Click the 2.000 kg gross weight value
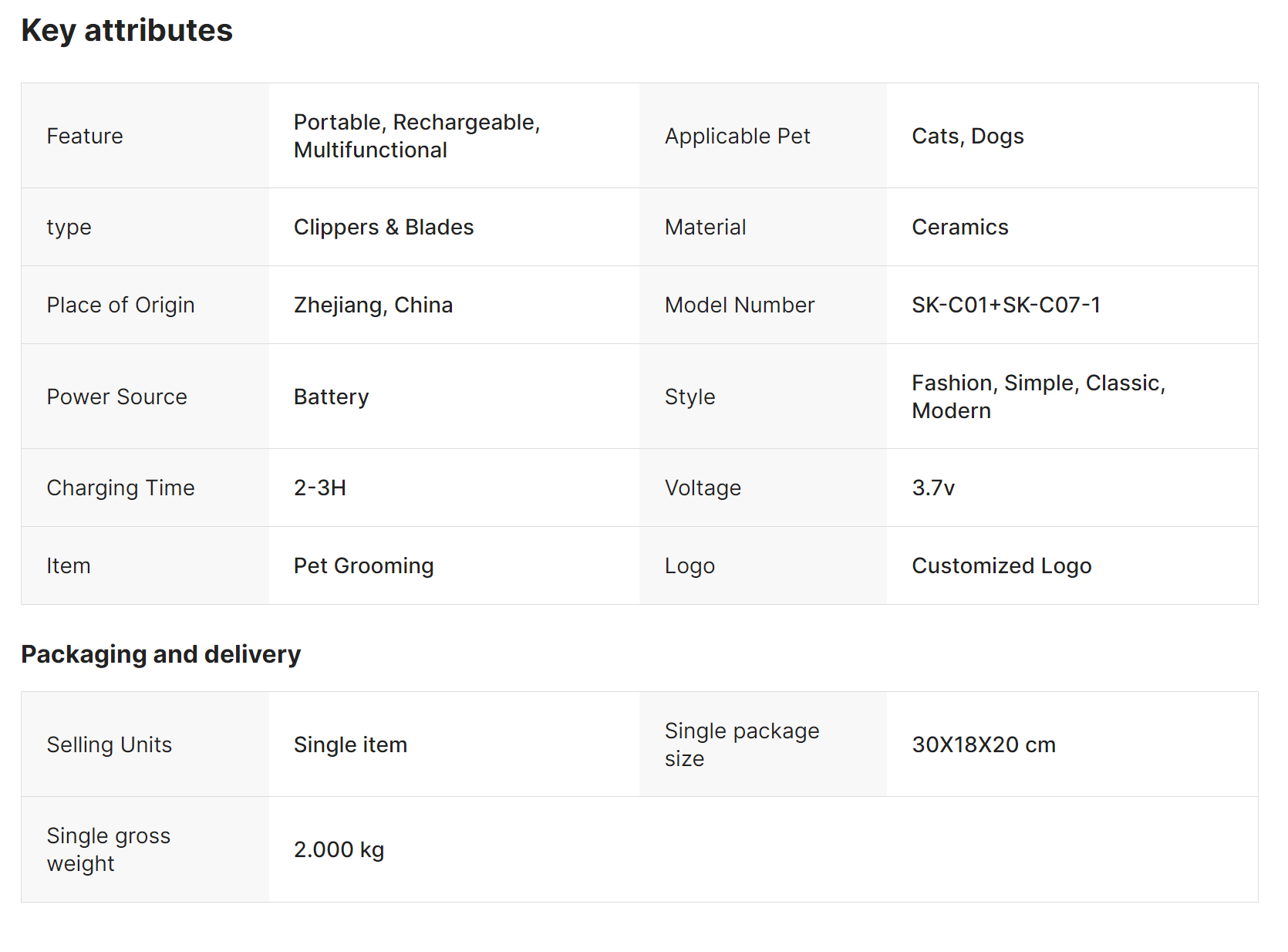The height and width of the screenshot is (952, 1288). coord(339,849)
